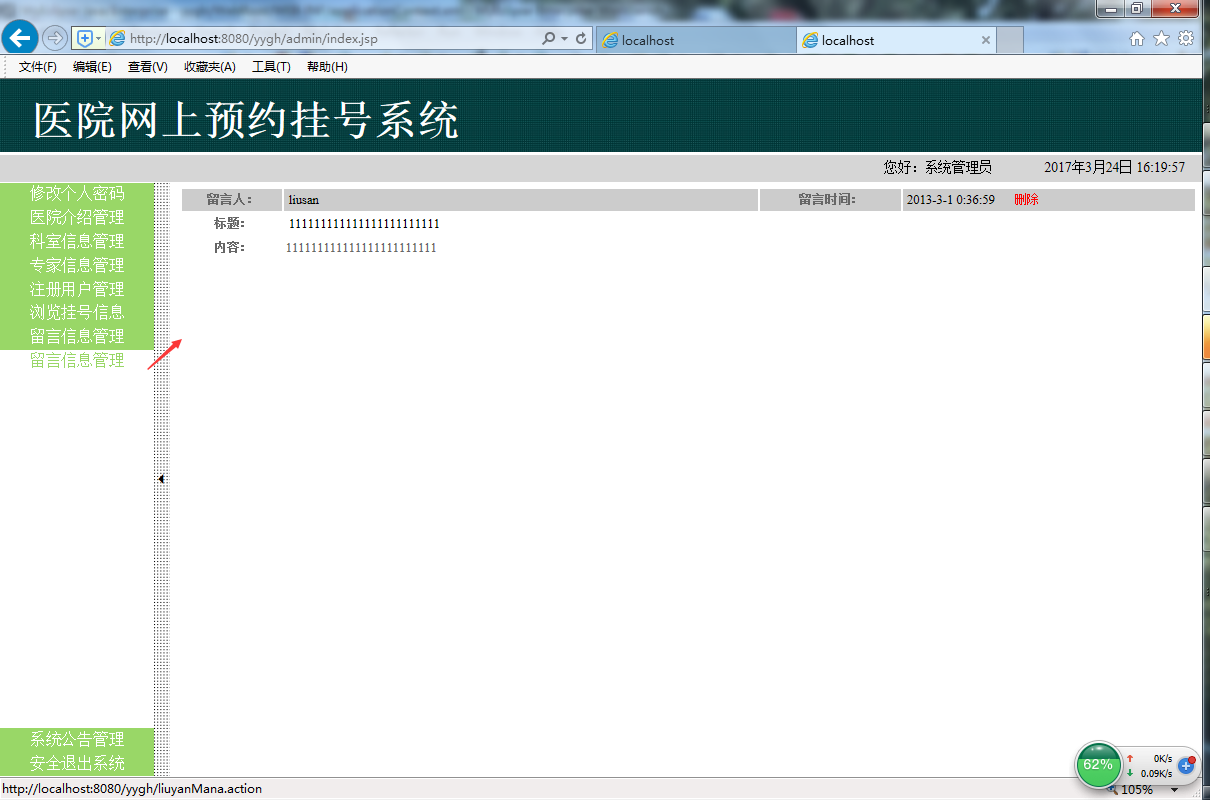Screen dimensions: 1210x800
Task: Open 浏览挂号信息 in sidebar
Action: 77,312
